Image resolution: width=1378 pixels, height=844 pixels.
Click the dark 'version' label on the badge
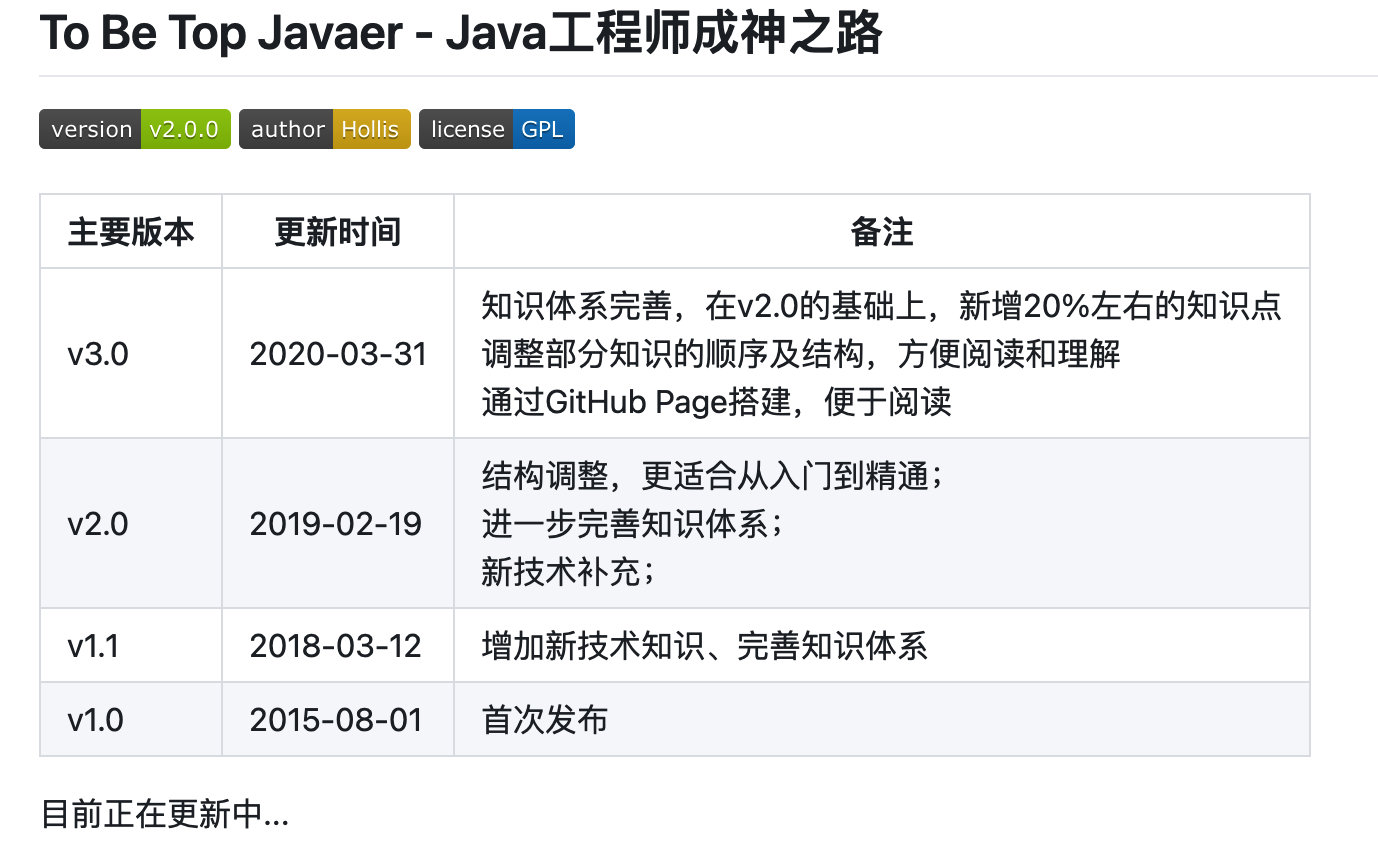click(91, 129)
